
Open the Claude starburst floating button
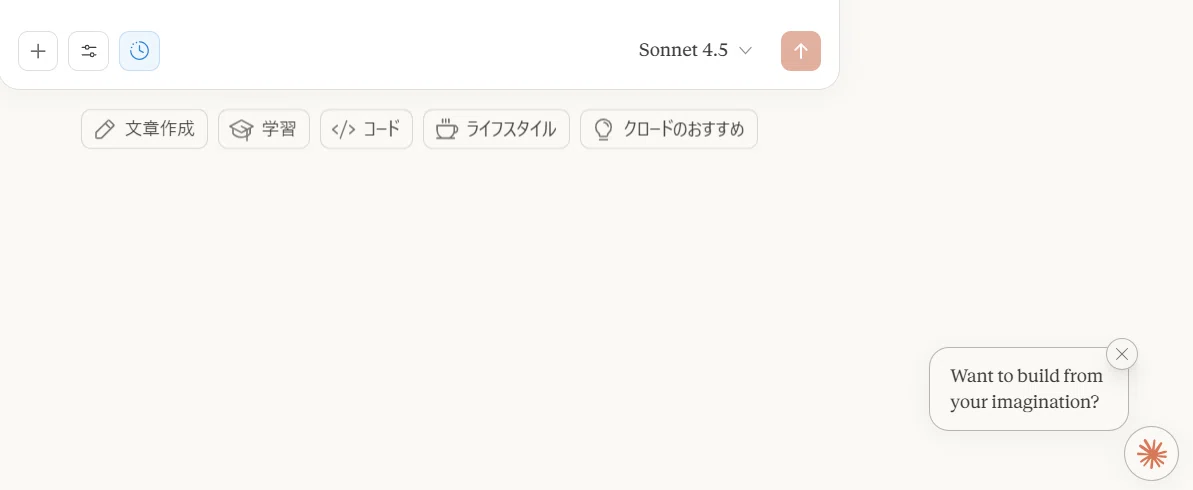(x=1151, y=454)
